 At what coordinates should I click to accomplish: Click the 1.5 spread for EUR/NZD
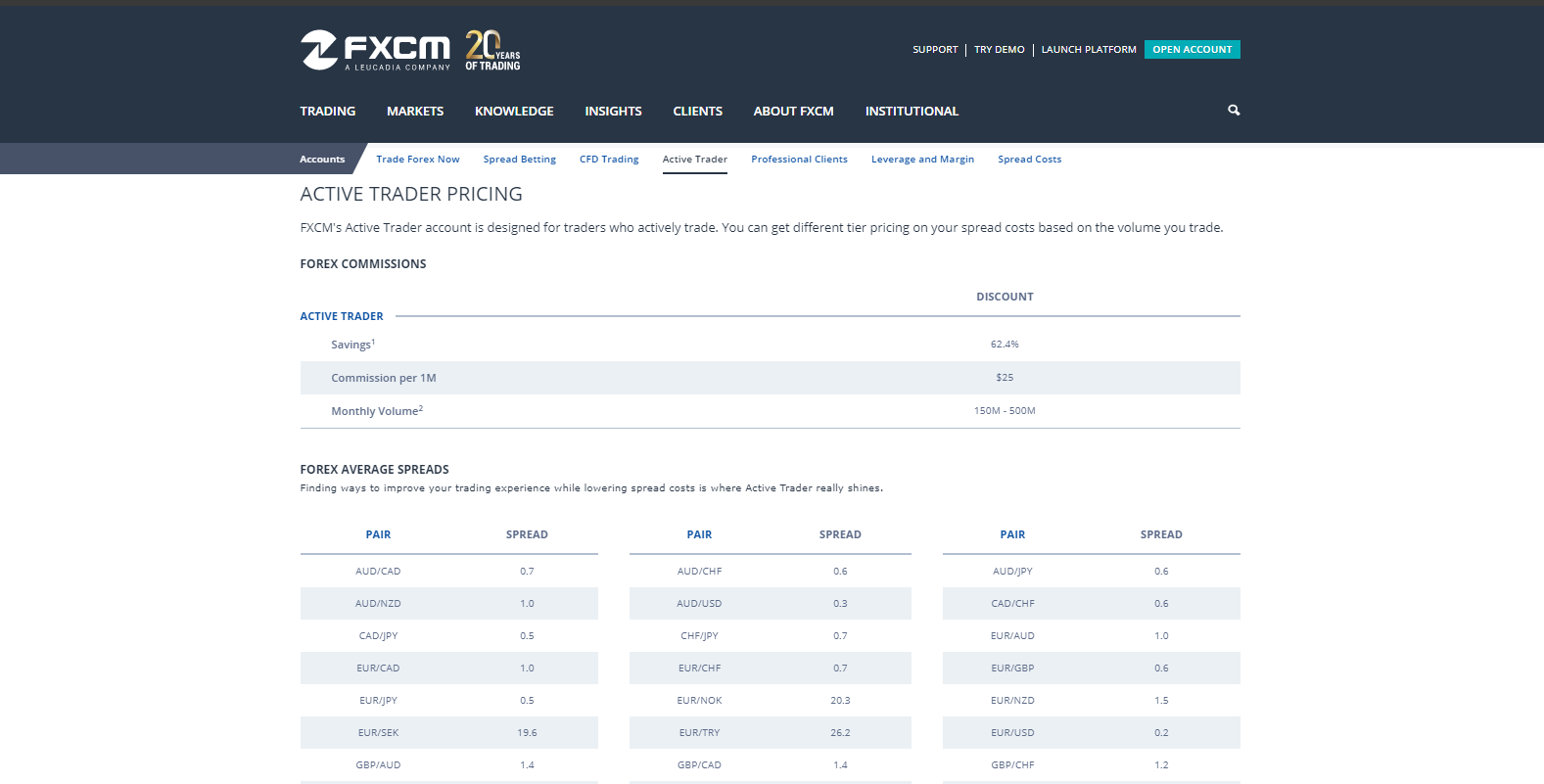tap(1161, 701)
